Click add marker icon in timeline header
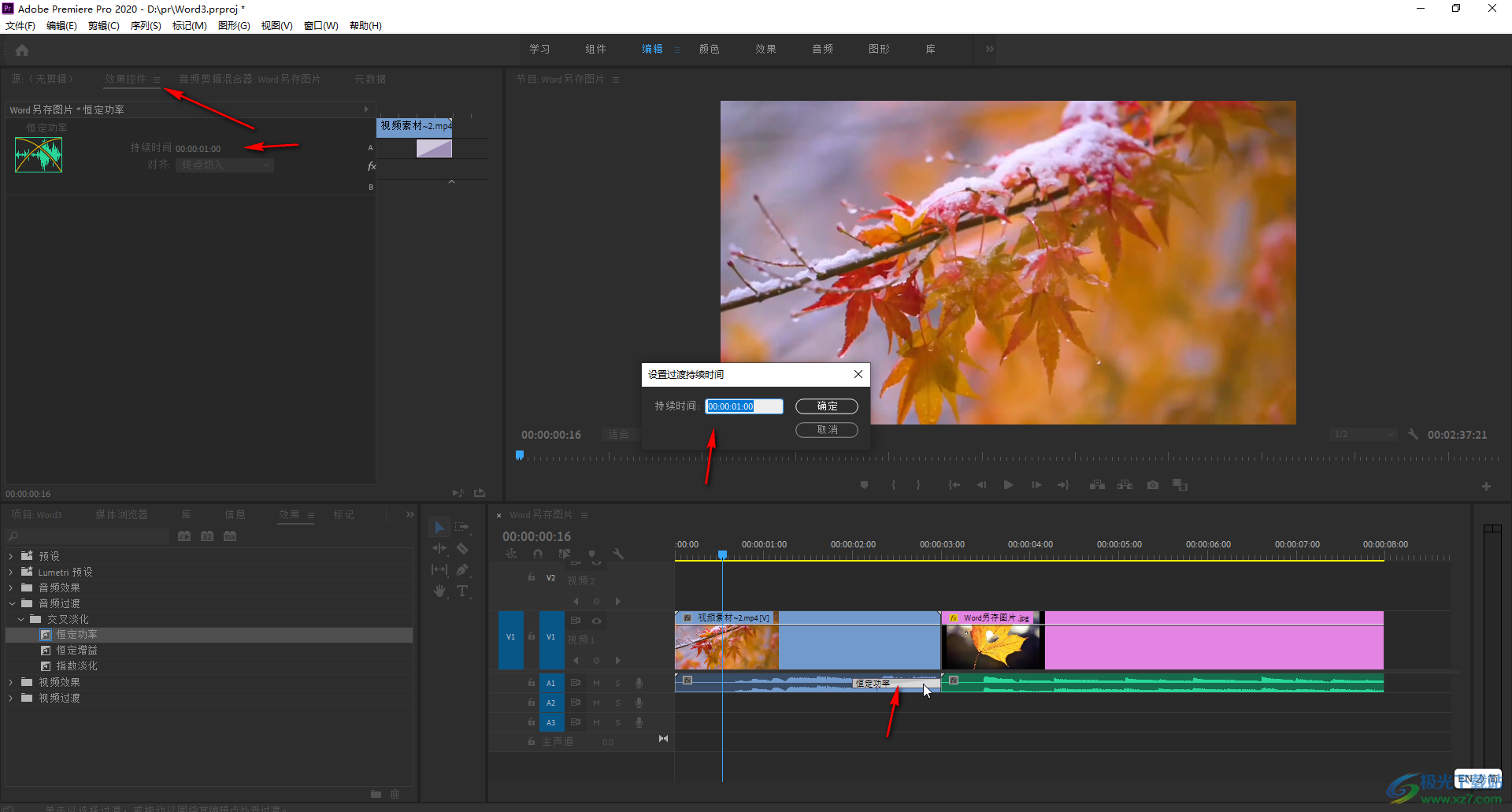Viewport: 1512px width, 812px height. (592, 554)
